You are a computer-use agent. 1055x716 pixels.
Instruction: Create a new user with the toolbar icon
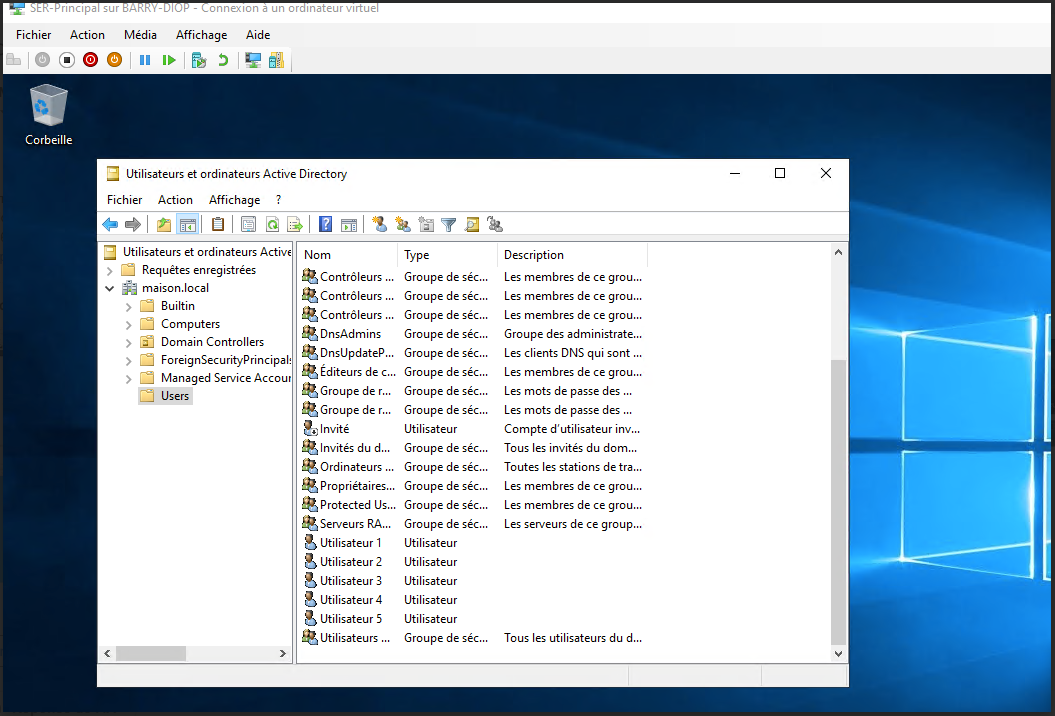pos(379,224)
